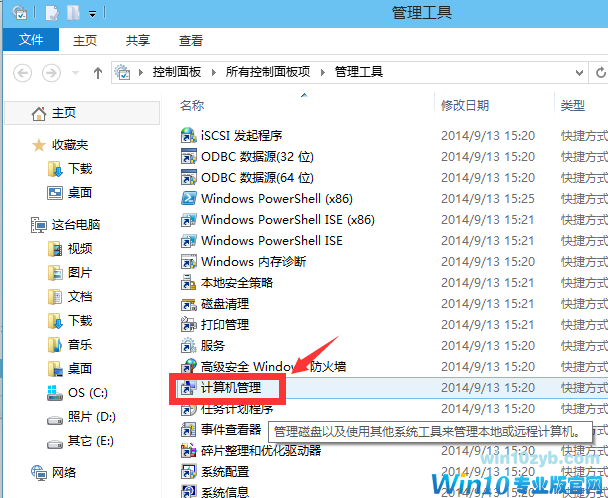Click the 磁盘清理 icon
Image resolution: width=608 pixels, height=498 pixels.
coord(188,303)
